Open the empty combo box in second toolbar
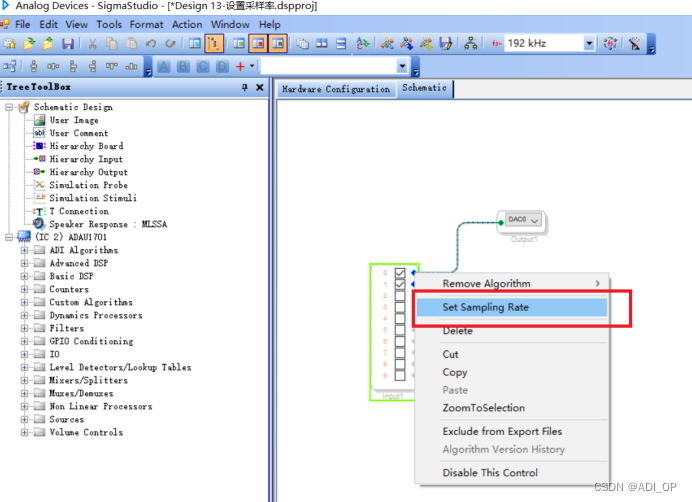692x502 pixels. tap(402, 67)
